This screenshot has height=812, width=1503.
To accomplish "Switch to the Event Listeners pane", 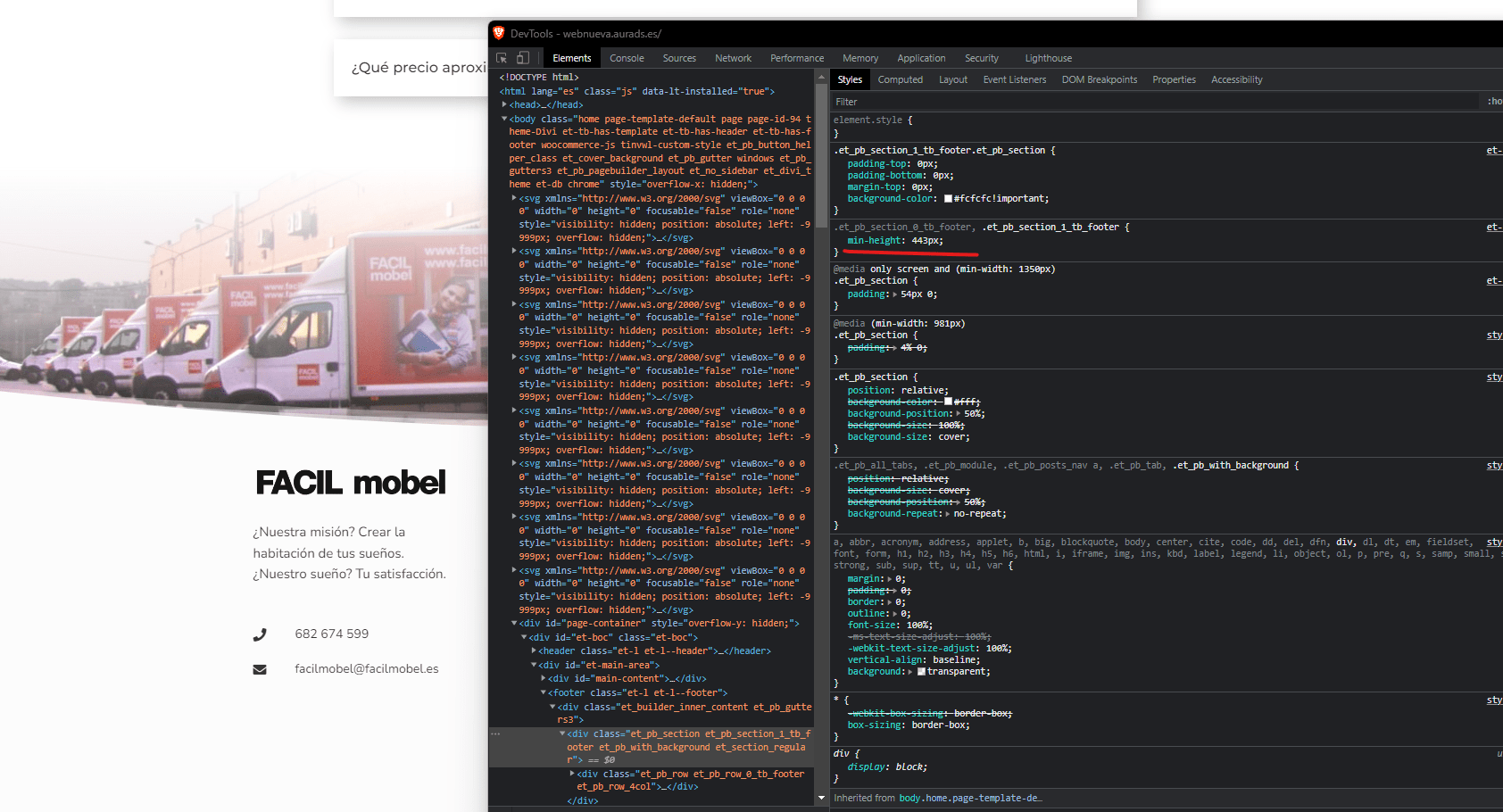I will pos(1015,79).
